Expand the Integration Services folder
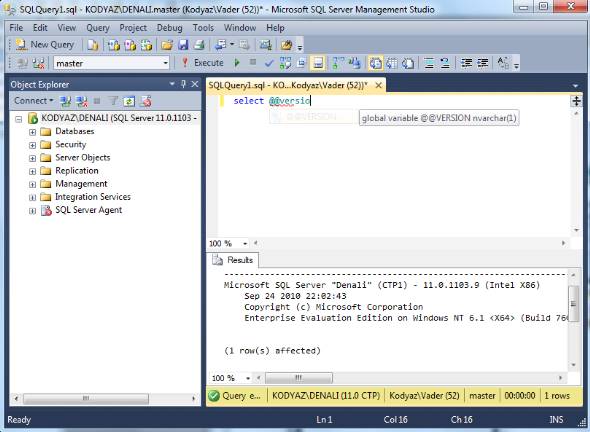 [x=32, y=198]
